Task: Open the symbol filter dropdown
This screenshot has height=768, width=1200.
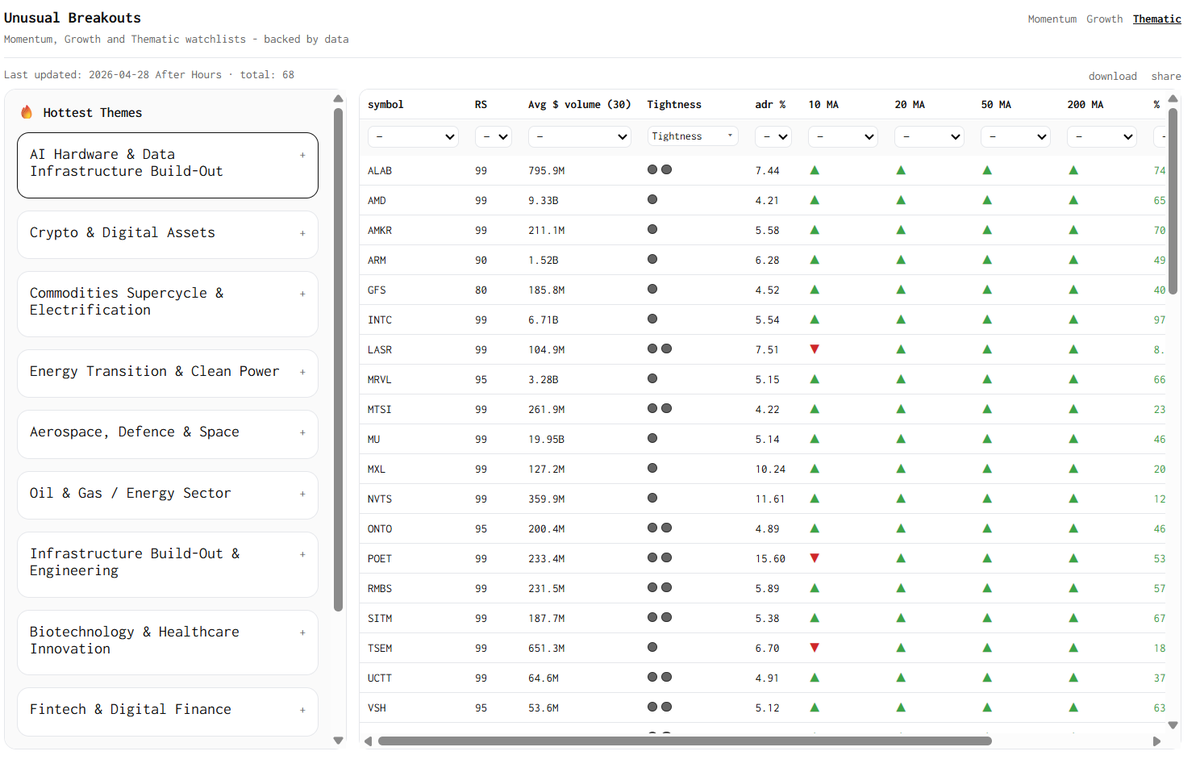Action: (413, 136)
